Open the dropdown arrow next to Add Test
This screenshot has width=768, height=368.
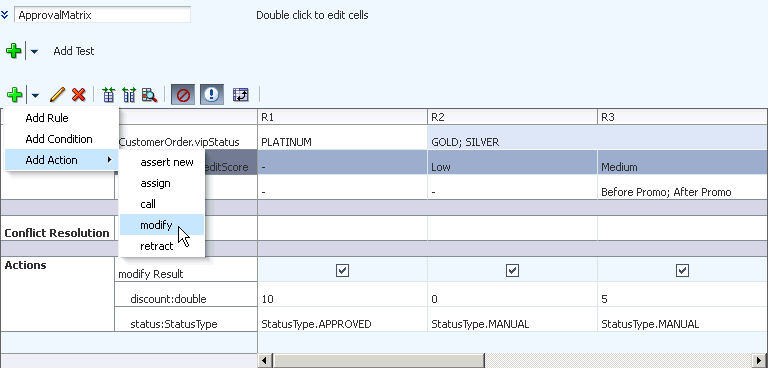tap(34, 51)
